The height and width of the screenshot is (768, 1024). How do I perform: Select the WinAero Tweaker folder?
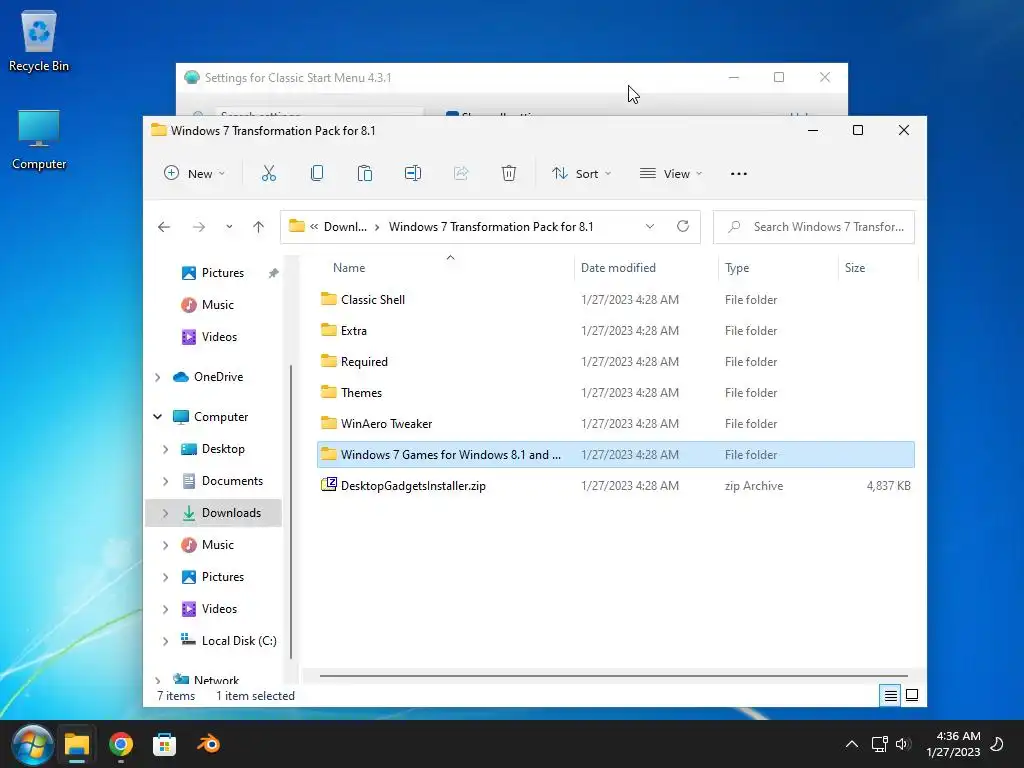(x=615, y=424)
